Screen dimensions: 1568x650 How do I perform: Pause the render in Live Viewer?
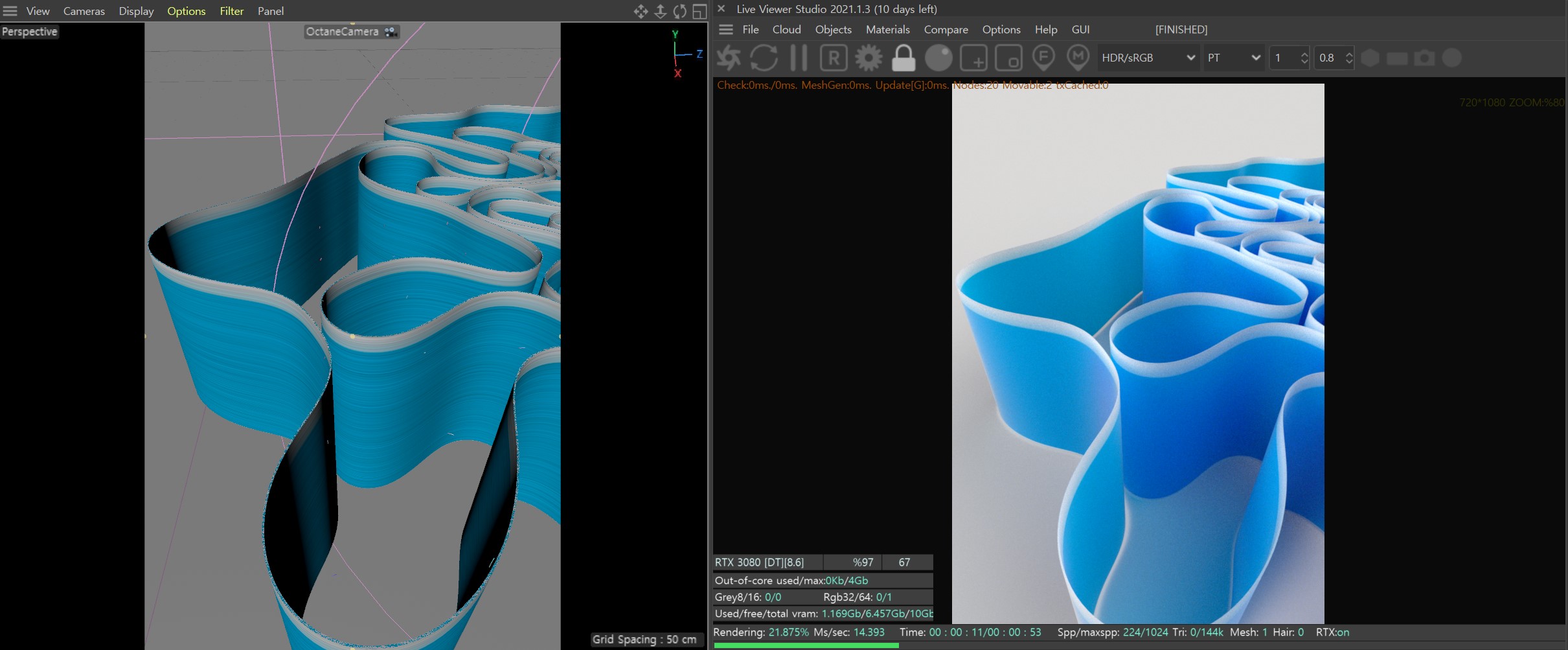799,58
